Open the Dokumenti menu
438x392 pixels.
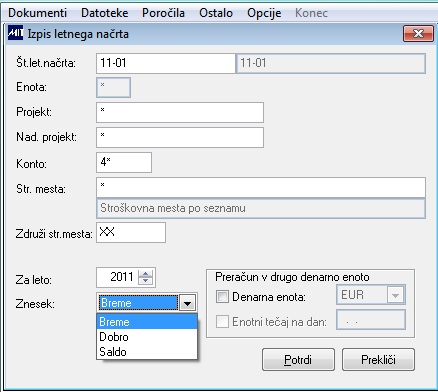click(37, 13)
